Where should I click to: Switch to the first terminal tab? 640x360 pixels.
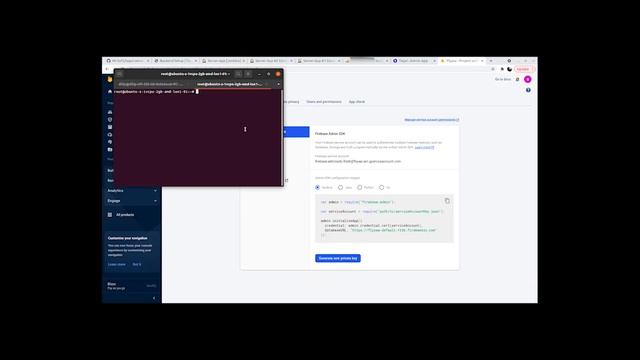click(x=151, y=84)
